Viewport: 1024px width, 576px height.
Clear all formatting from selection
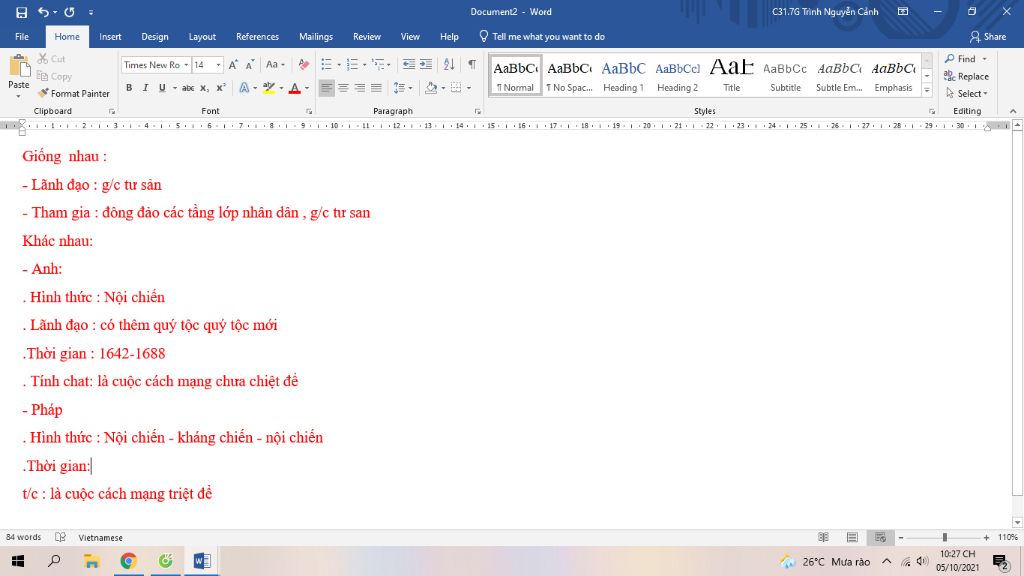pos(304,65)
